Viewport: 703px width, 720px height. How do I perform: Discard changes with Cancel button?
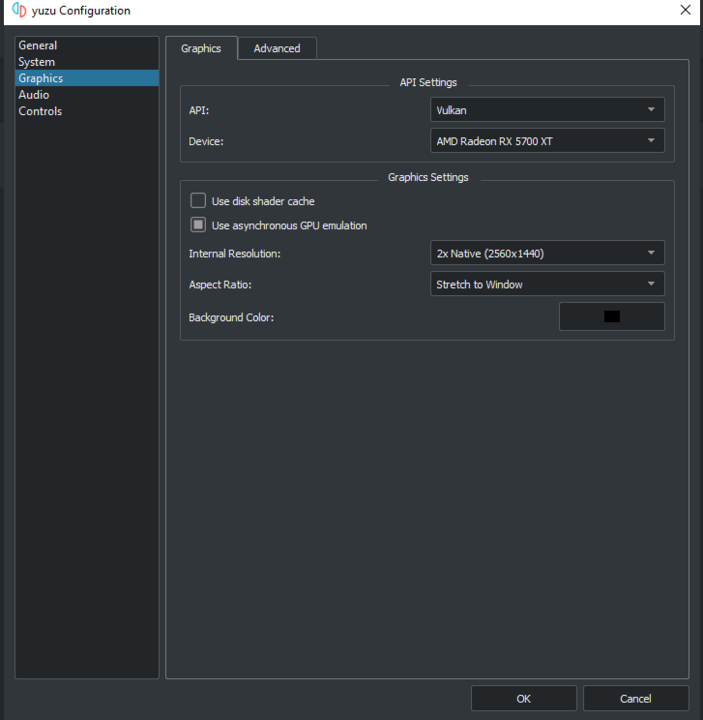pos(636,698)
